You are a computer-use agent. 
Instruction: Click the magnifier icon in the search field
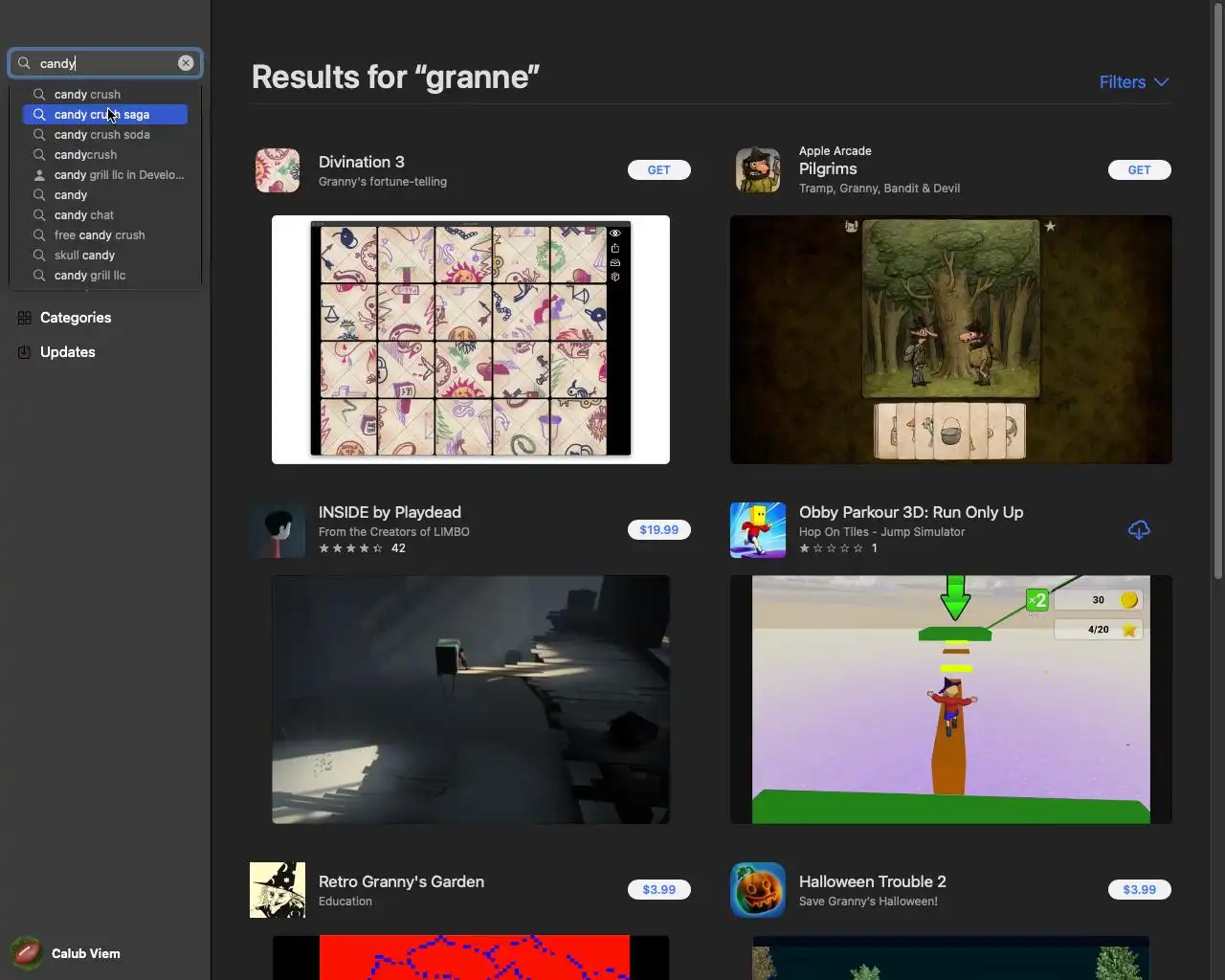click(x=25, y=63)
